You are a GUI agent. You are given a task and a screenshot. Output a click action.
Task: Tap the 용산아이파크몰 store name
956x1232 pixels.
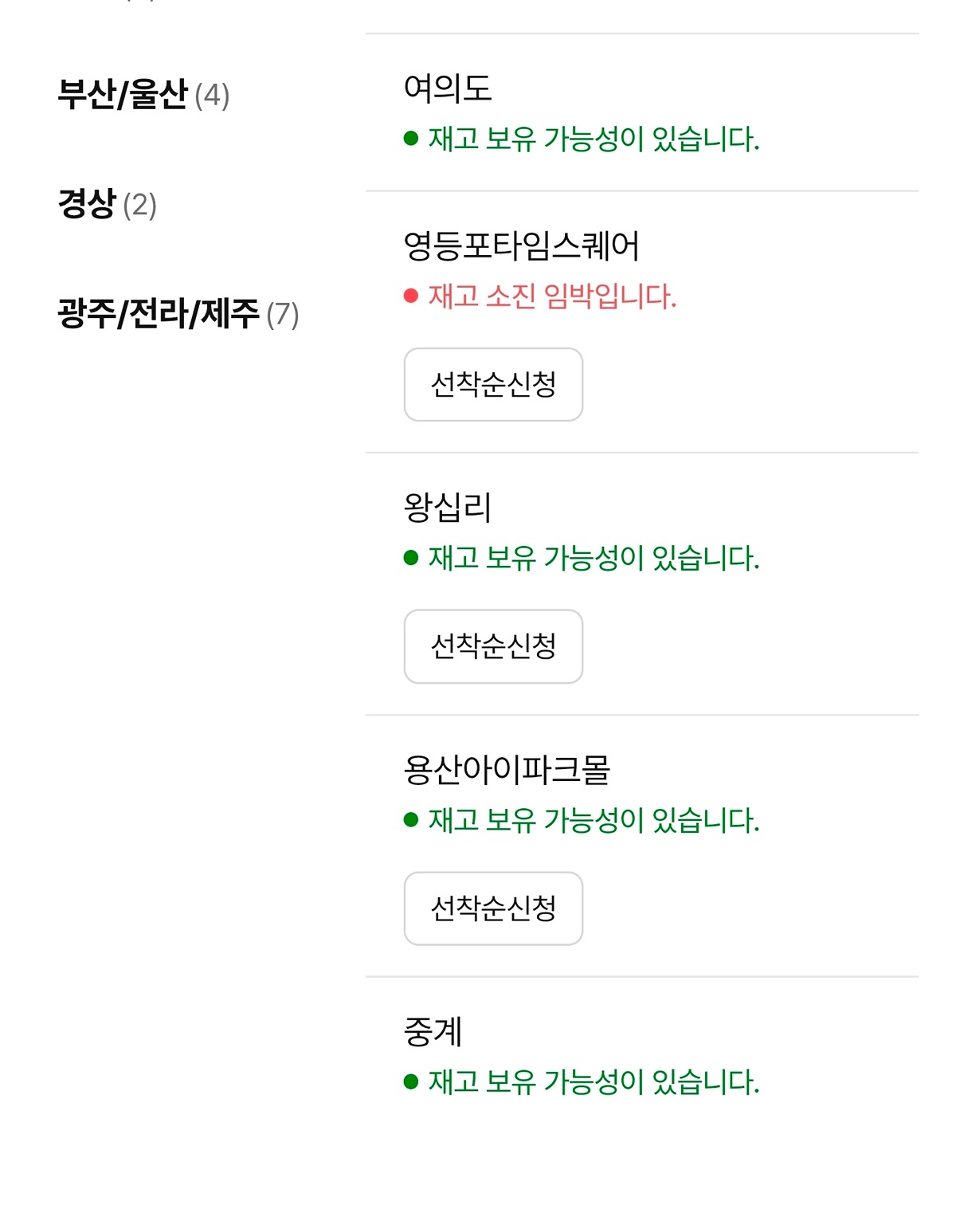(507, 769)
